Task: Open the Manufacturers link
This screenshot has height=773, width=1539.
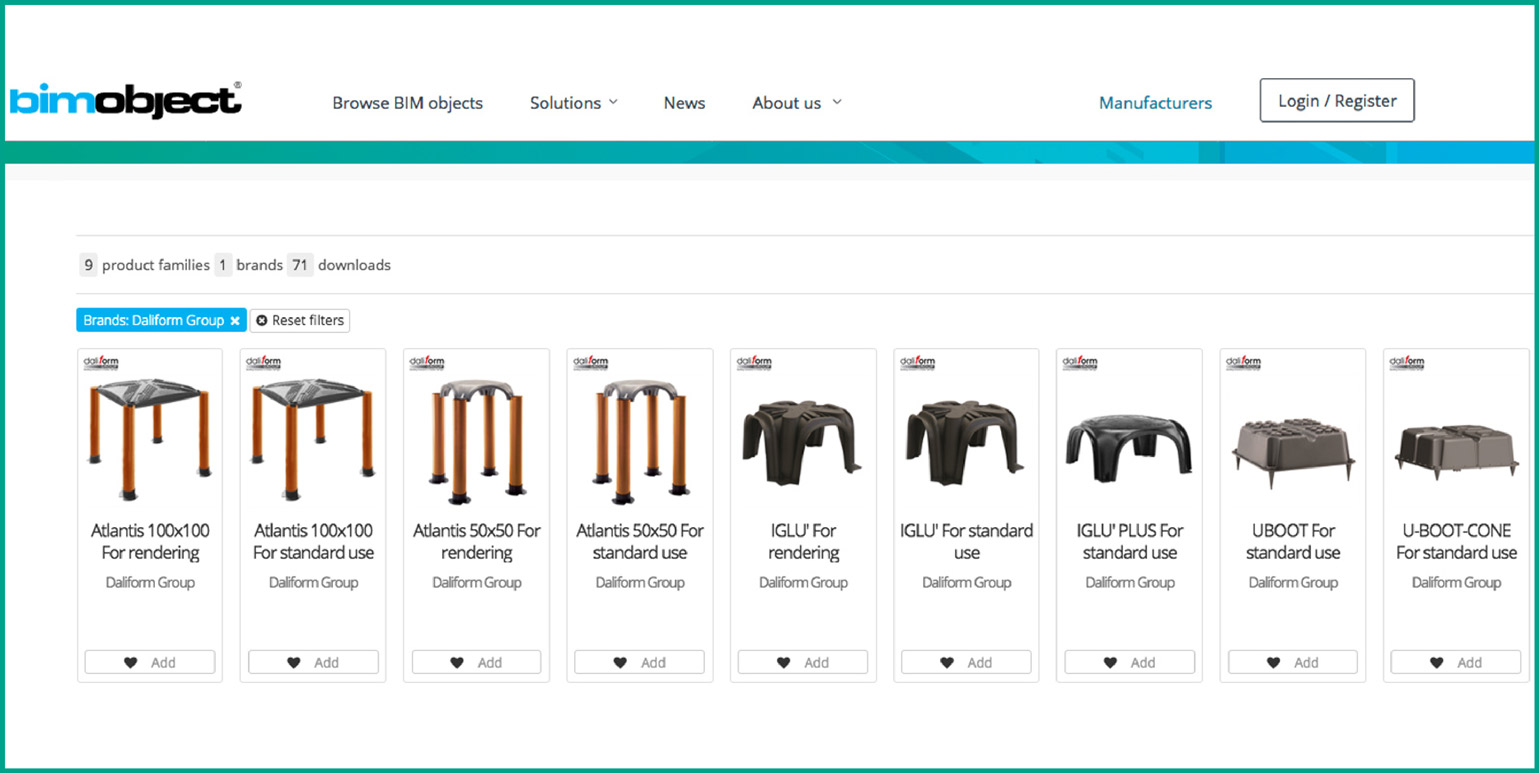Action: (1155, 103)
